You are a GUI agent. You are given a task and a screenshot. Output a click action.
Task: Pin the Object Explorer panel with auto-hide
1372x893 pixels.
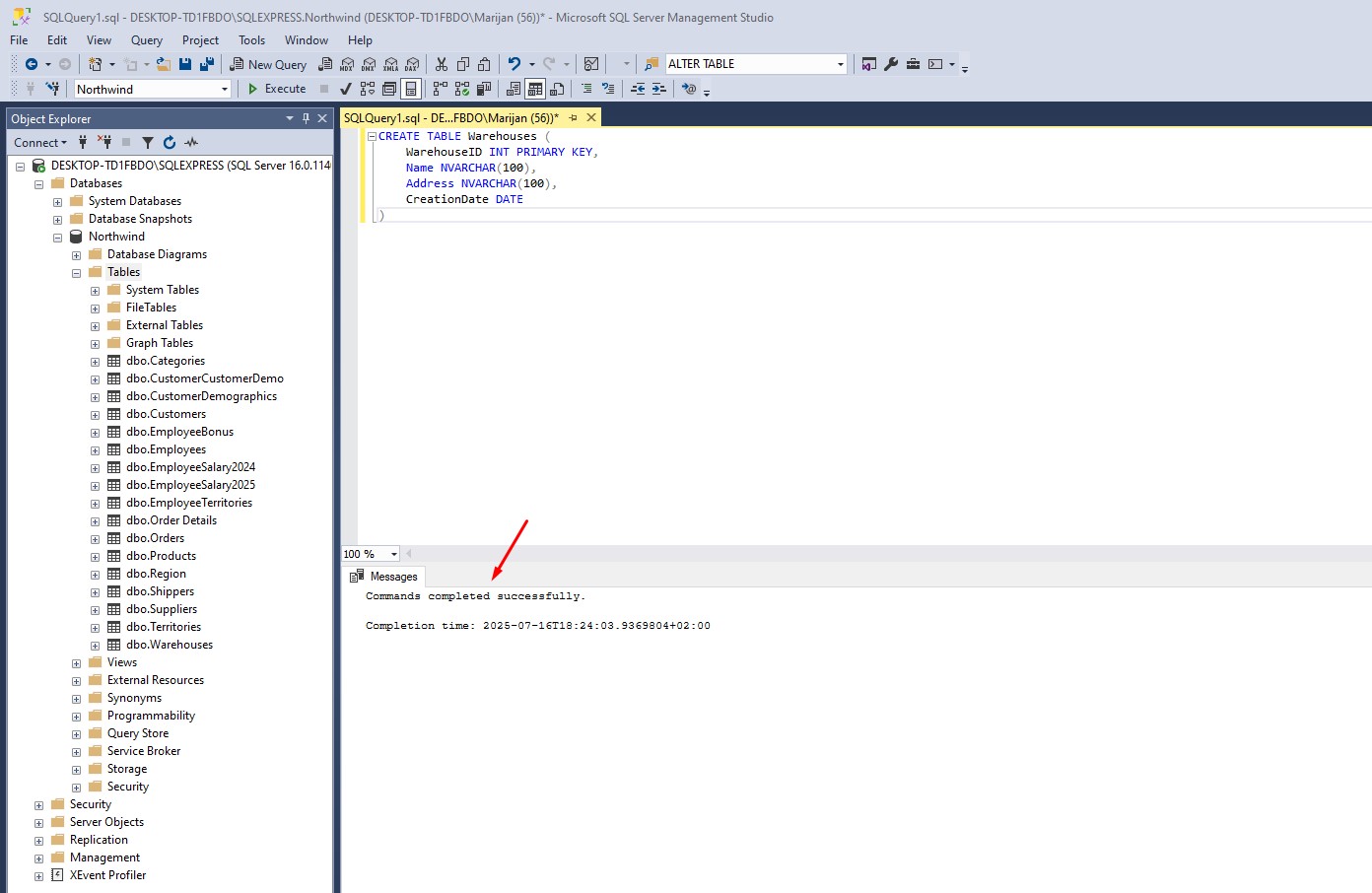pos(306,118)
